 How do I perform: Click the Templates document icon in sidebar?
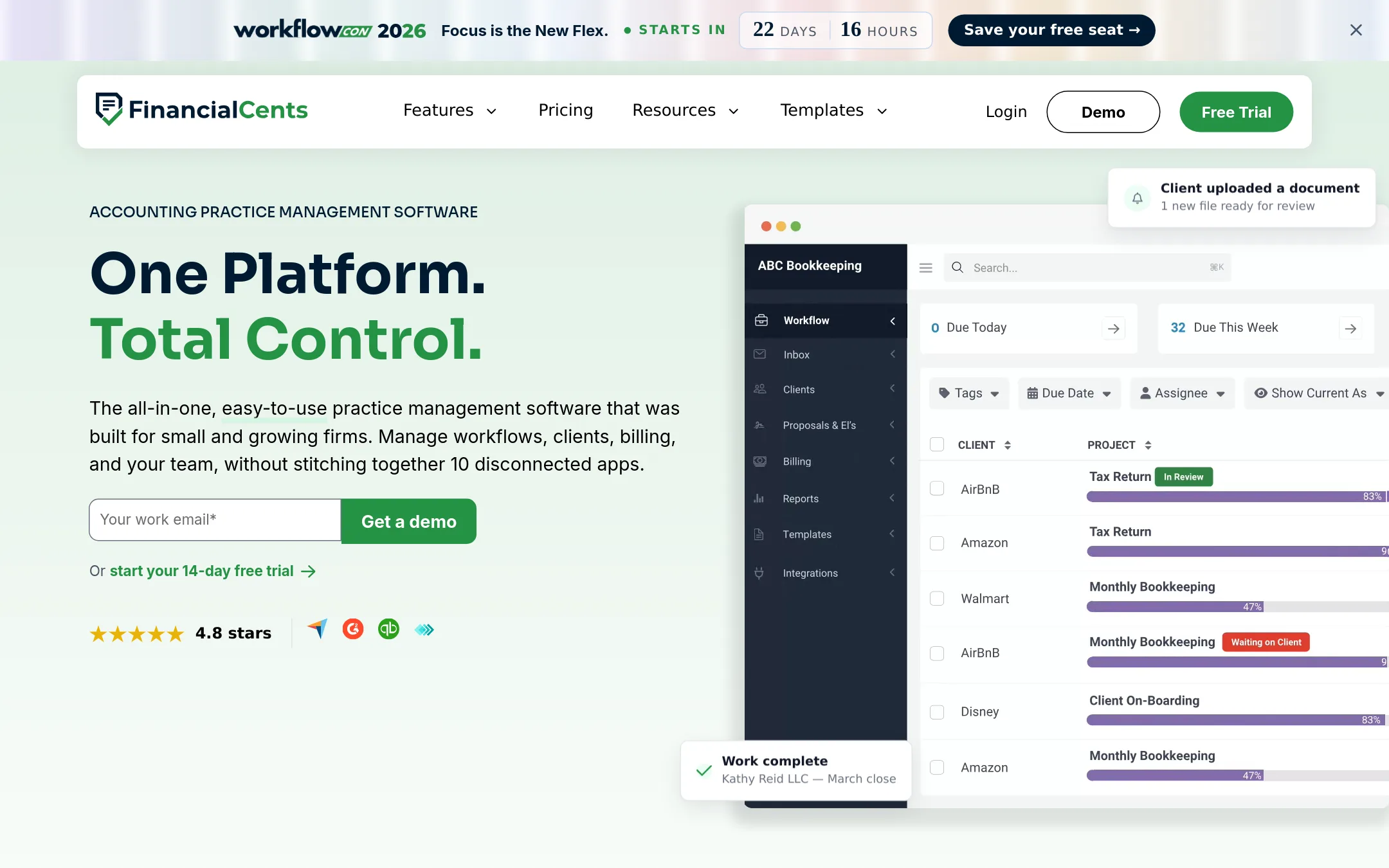(x=759, y=534)
